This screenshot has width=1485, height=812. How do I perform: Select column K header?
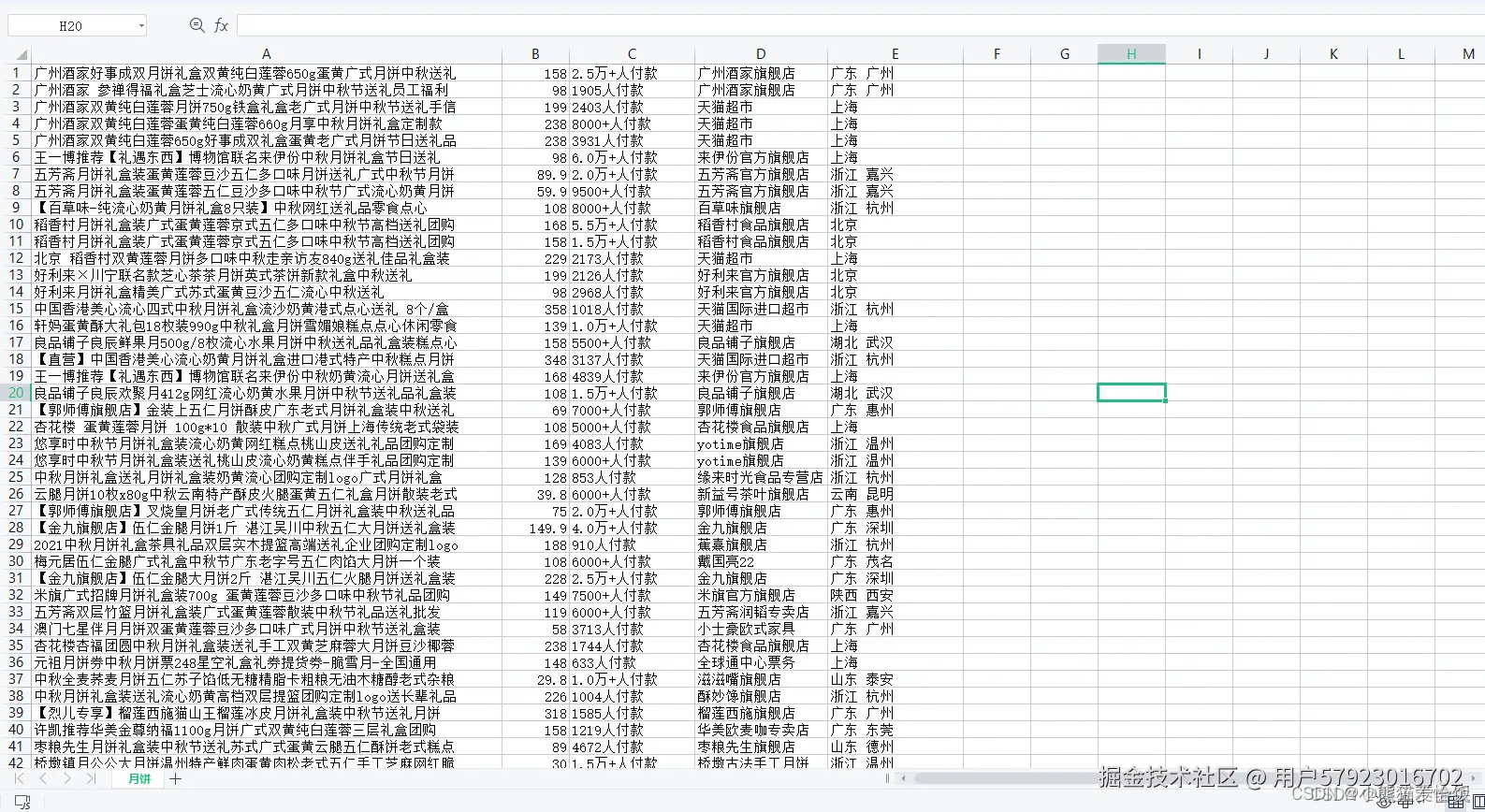[1333, 54]
